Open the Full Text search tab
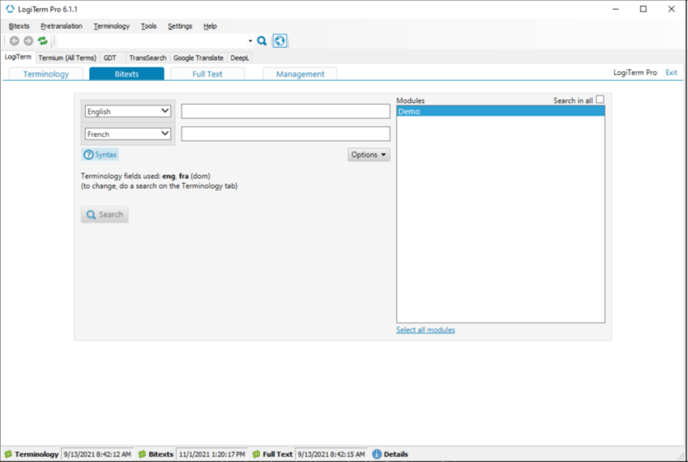The image size is (688, 462). pyautogui.click(x=207, y=74)
